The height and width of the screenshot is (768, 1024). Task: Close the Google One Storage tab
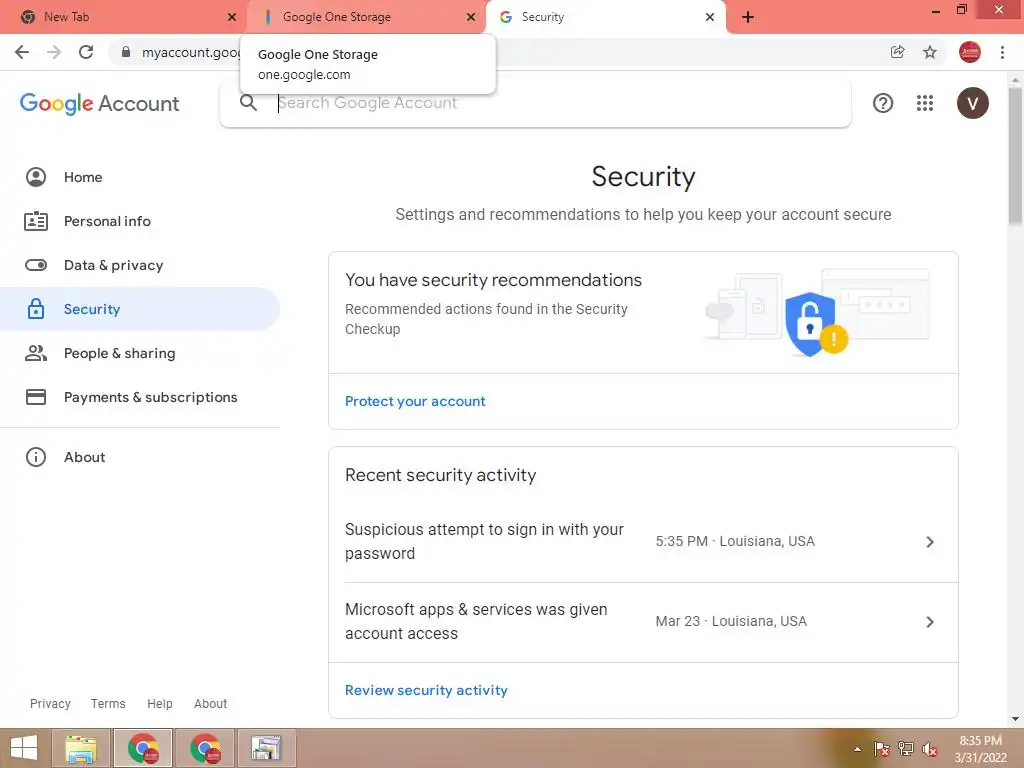point(471,17)
